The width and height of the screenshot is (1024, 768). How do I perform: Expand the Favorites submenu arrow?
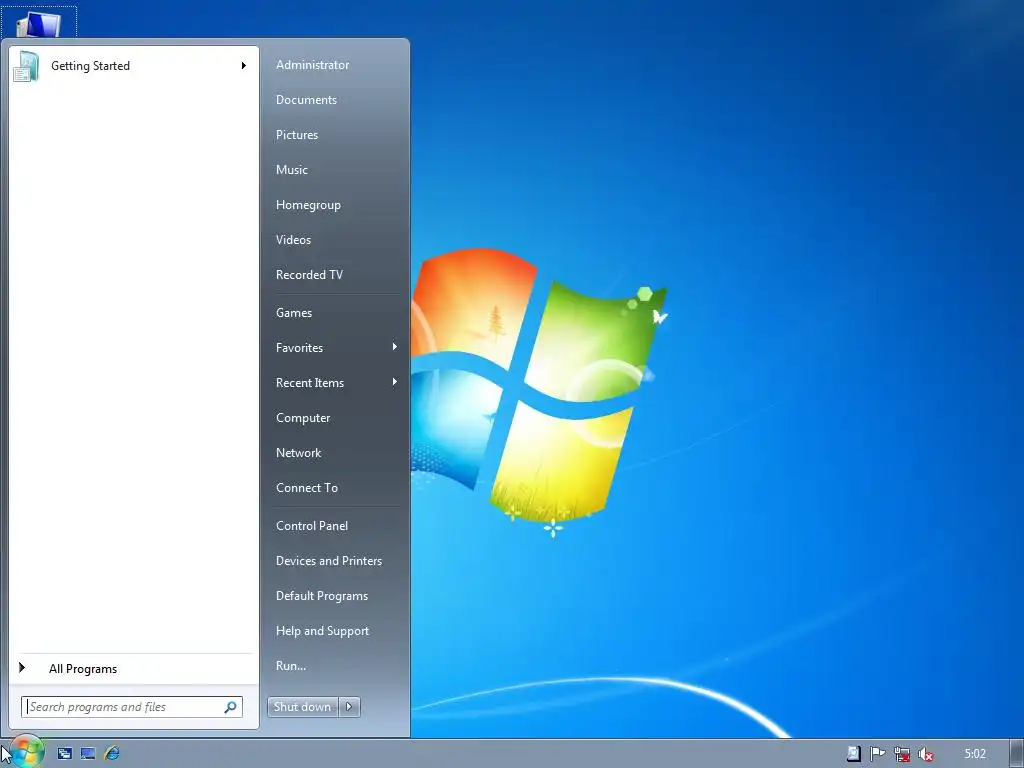(x=394, y=347)
